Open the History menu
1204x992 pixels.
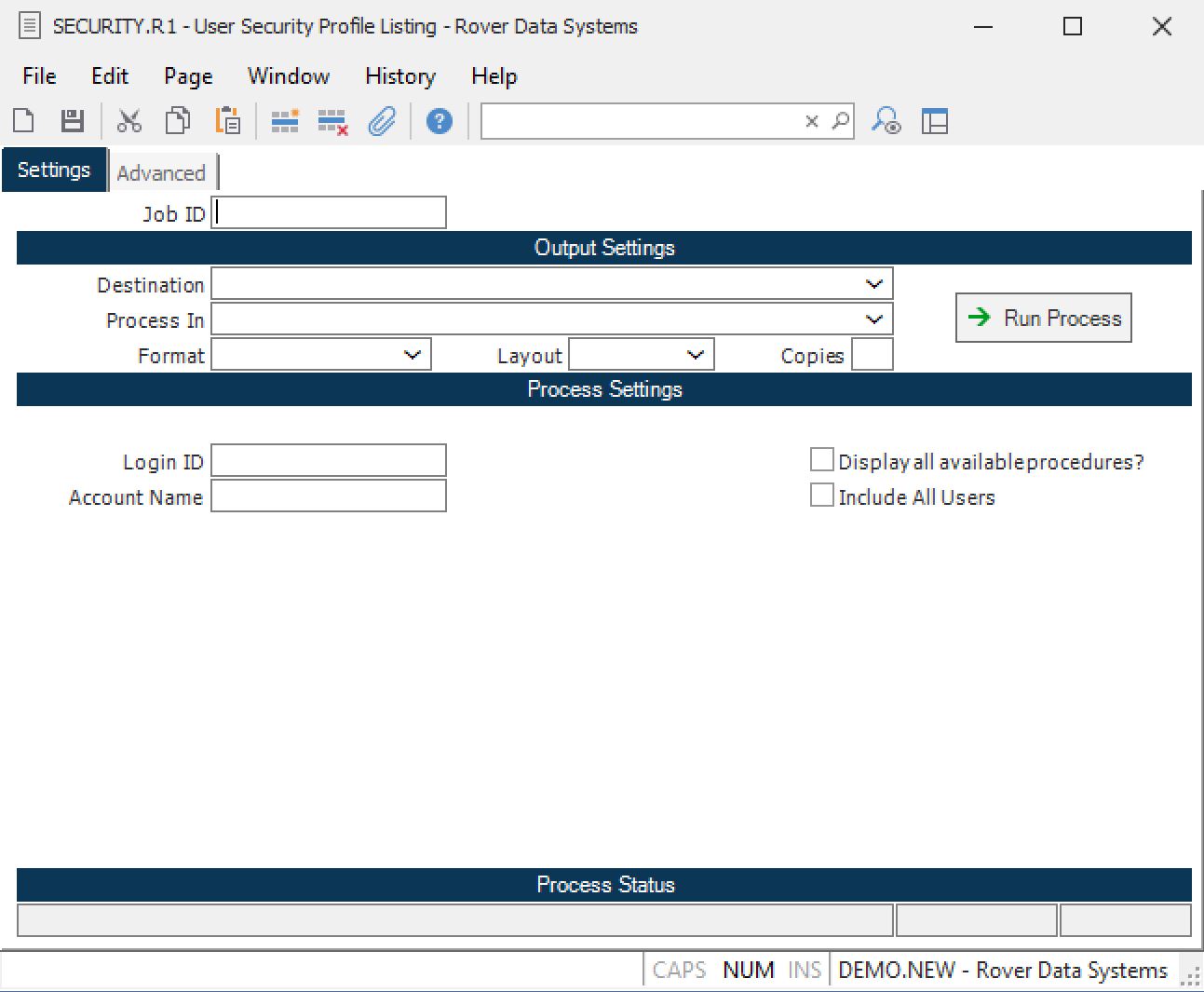(400, 76)
